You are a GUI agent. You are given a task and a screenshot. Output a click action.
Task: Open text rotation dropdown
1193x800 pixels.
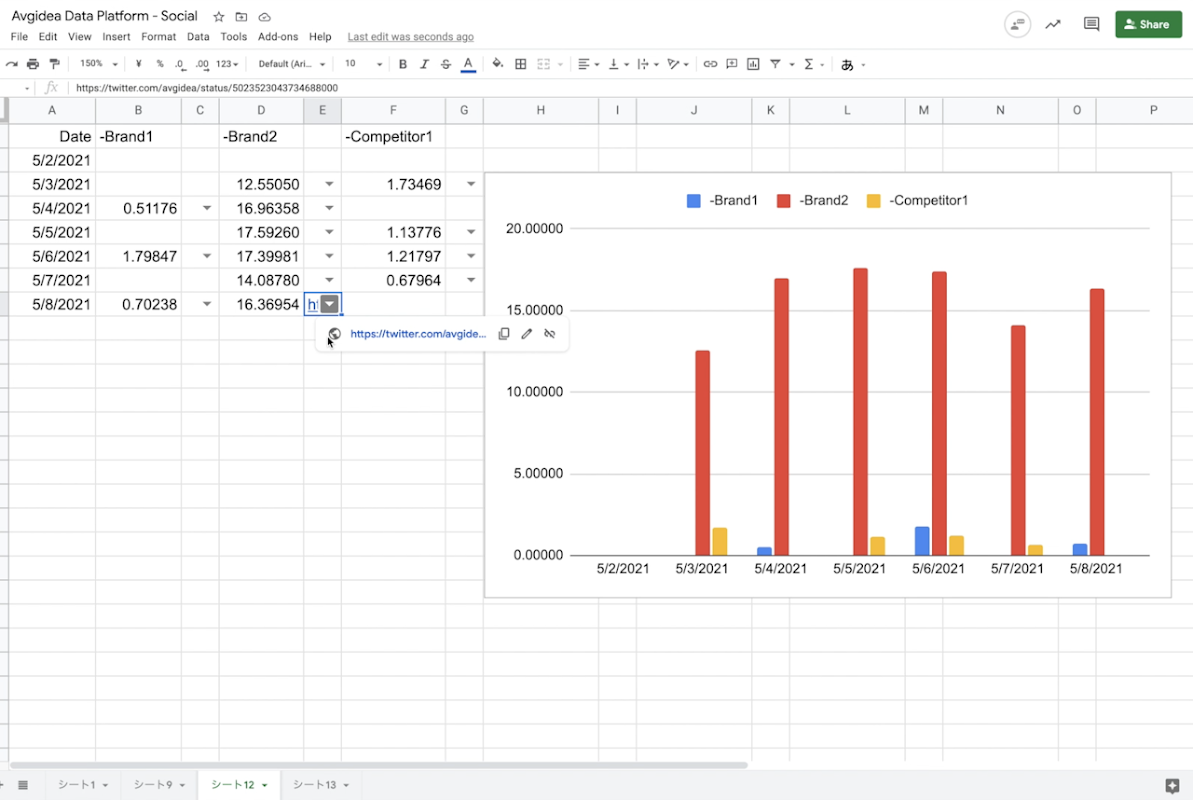point(678,64)
